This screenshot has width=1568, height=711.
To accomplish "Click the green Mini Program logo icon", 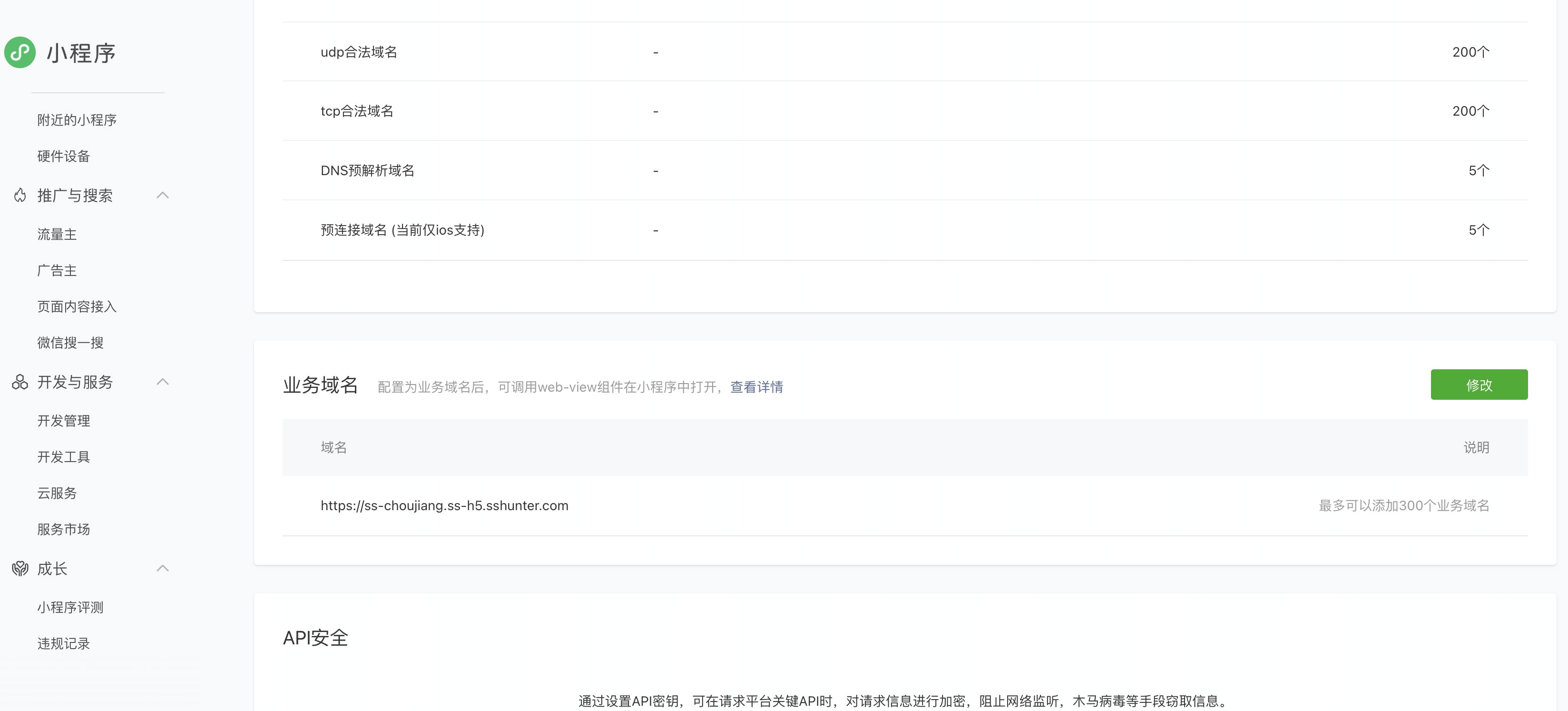I will [x=20, y=52].
